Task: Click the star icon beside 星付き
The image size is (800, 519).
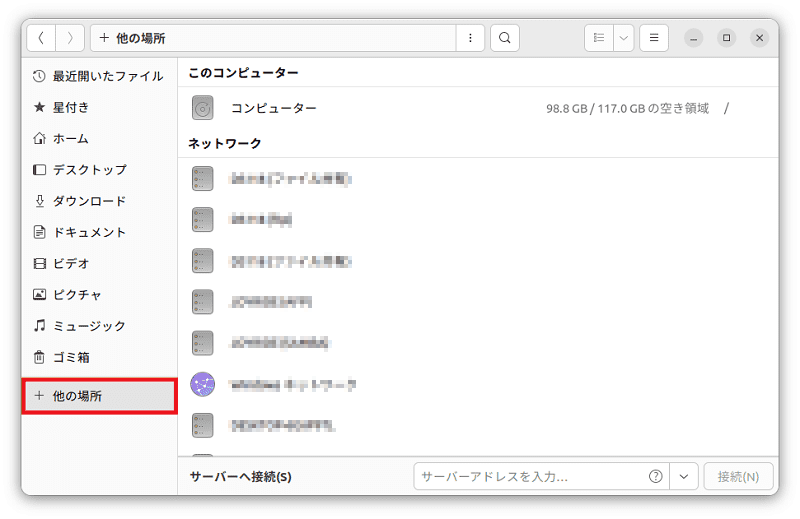Action: coord(39,107)
